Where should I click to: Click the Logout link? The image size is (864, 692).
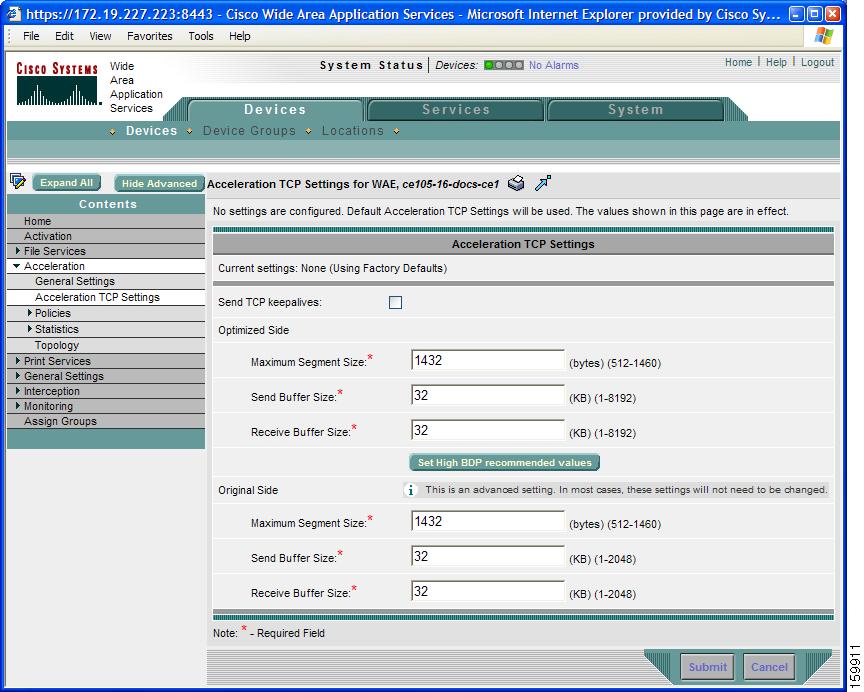point(817,62)
